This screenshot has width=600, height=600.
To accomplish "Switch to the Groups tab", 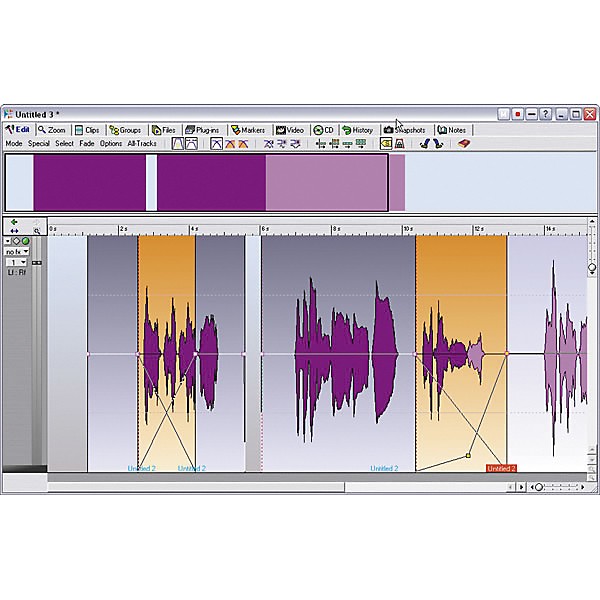I will pyautogui.click(x=126, y=130).
